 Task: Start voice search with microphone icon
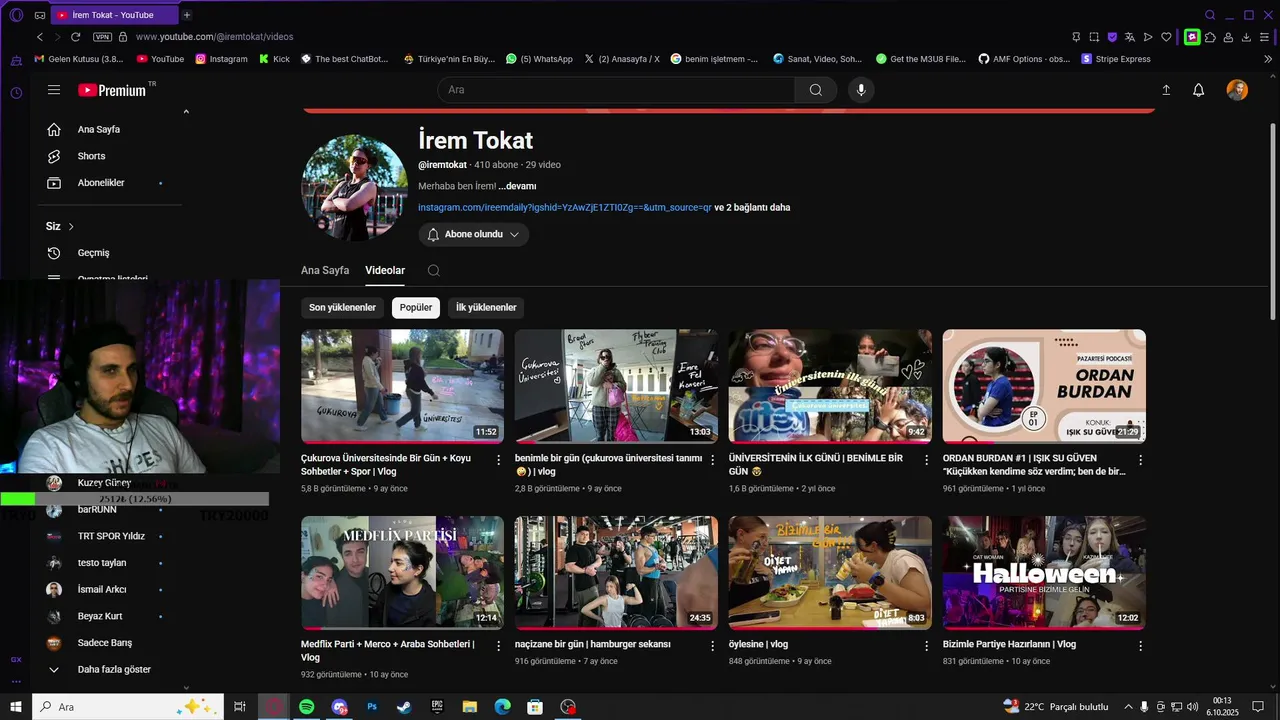pyautogui.click(x=861, y=90)
